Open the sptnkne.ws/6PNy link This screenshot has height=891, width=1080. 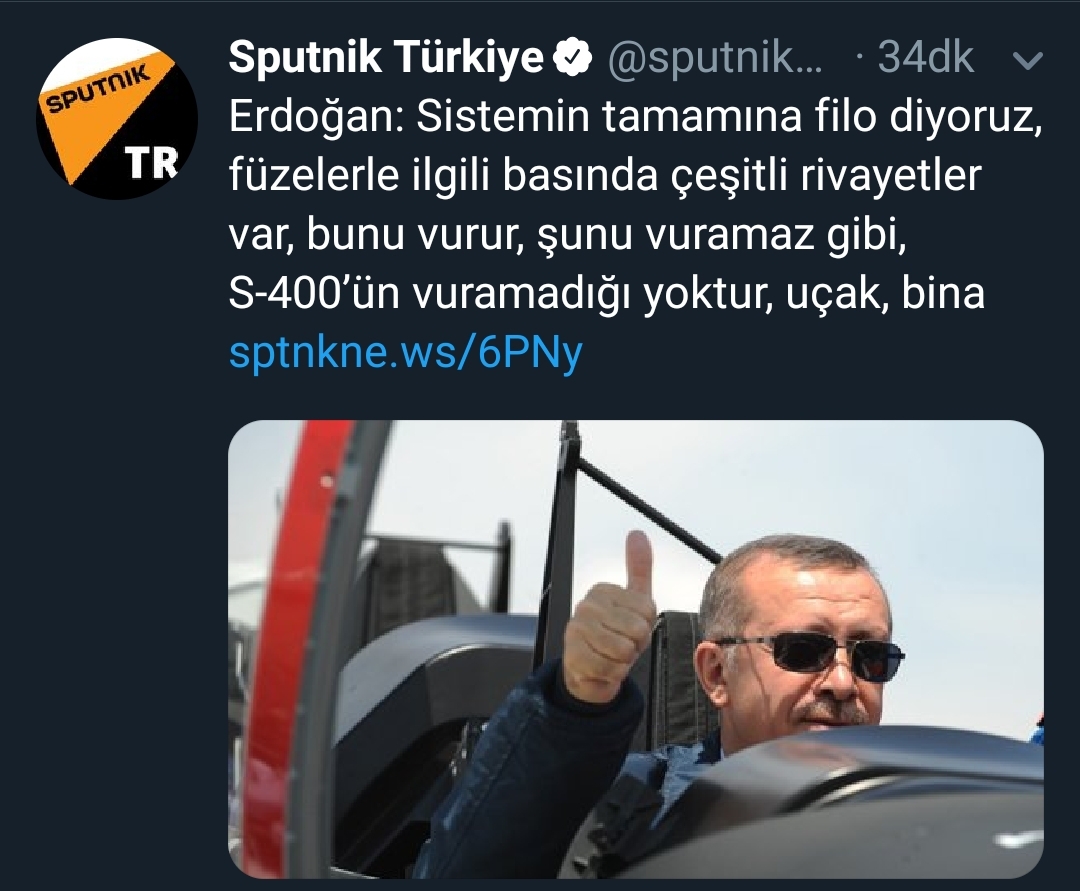tap(406, 353)
